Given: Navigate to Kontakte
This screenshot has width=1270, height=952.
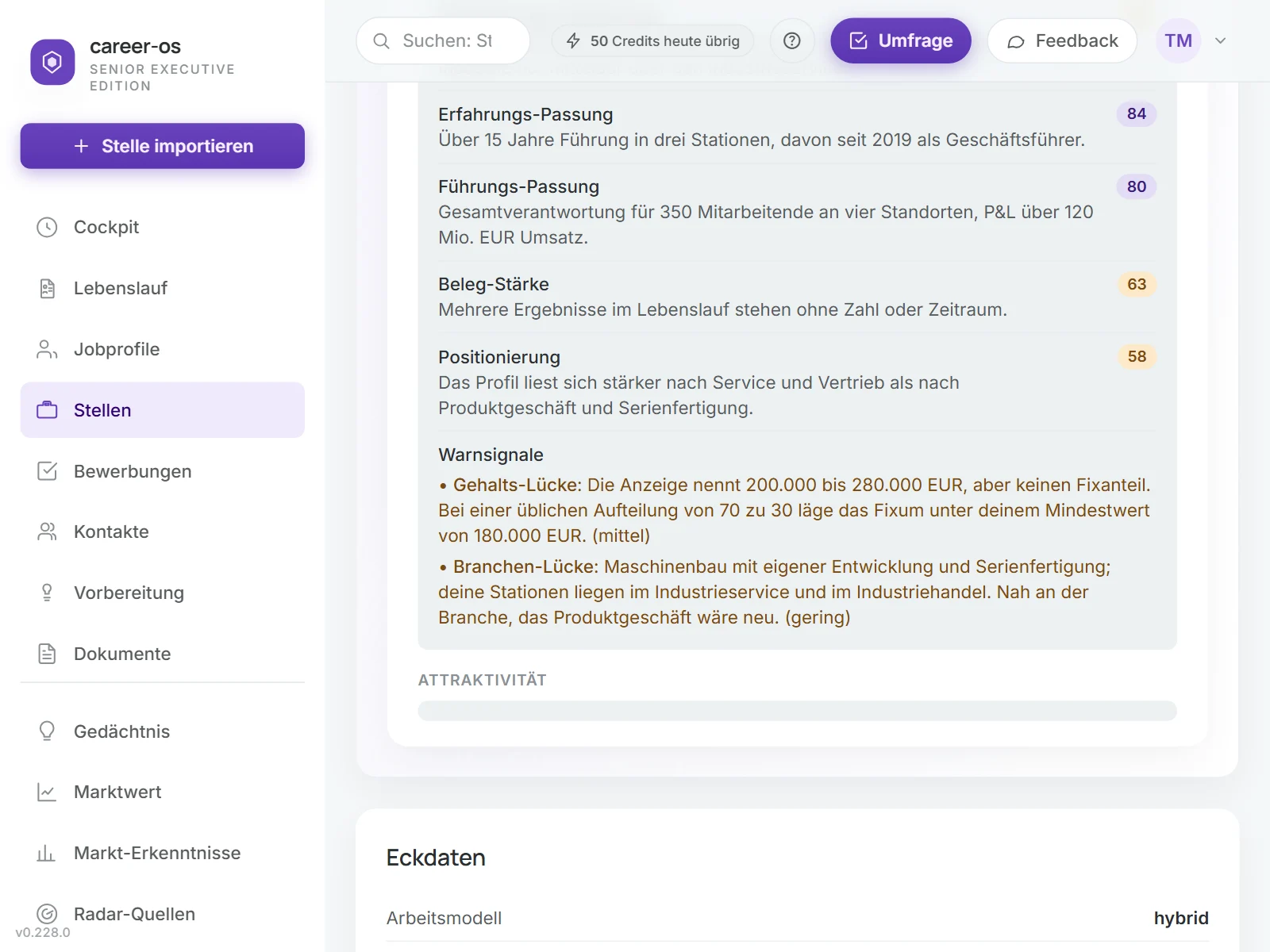Looking at the screenshot, I should 163,532.
